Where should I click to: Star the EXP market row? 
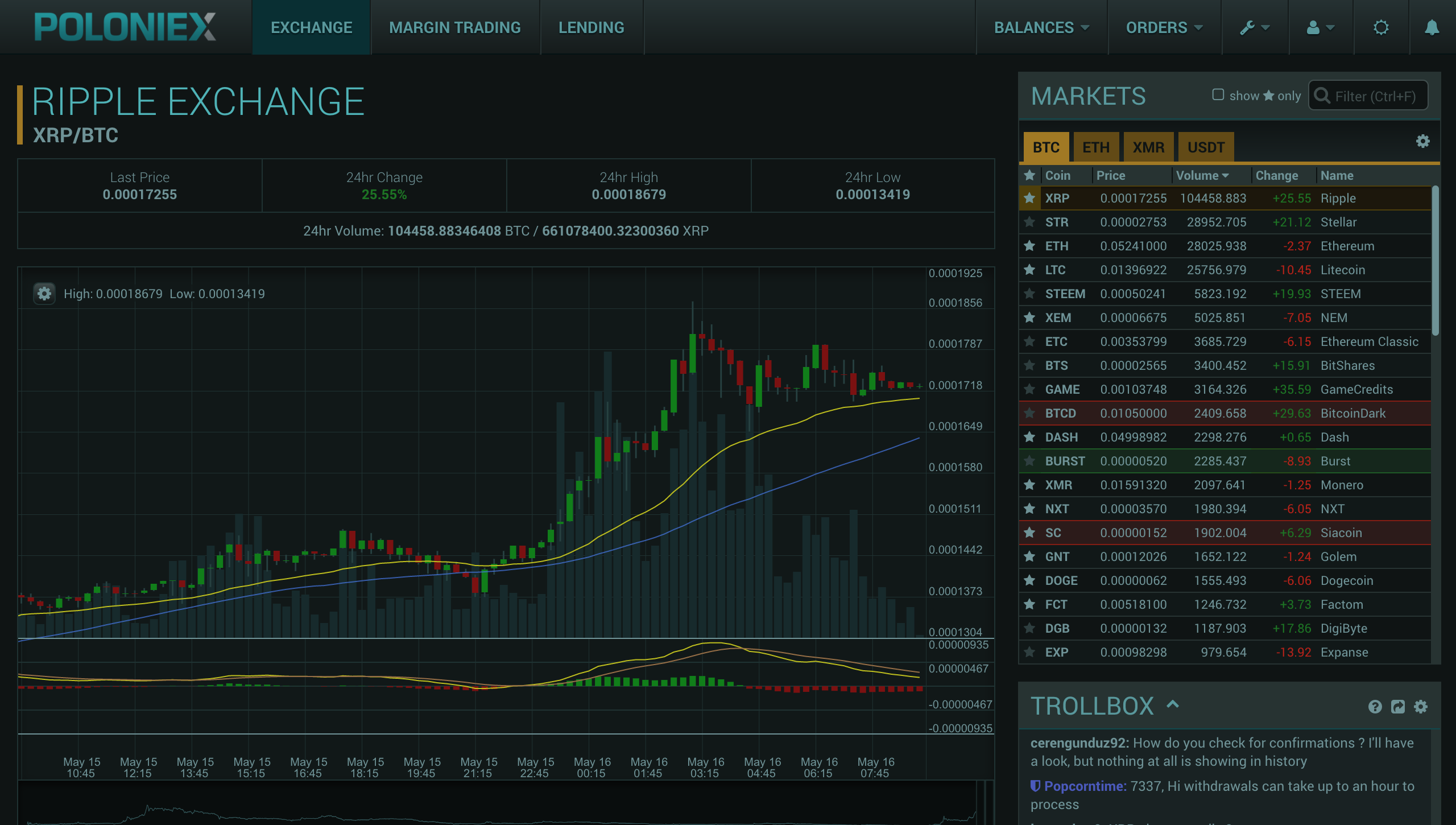[x=1029, y=652]
